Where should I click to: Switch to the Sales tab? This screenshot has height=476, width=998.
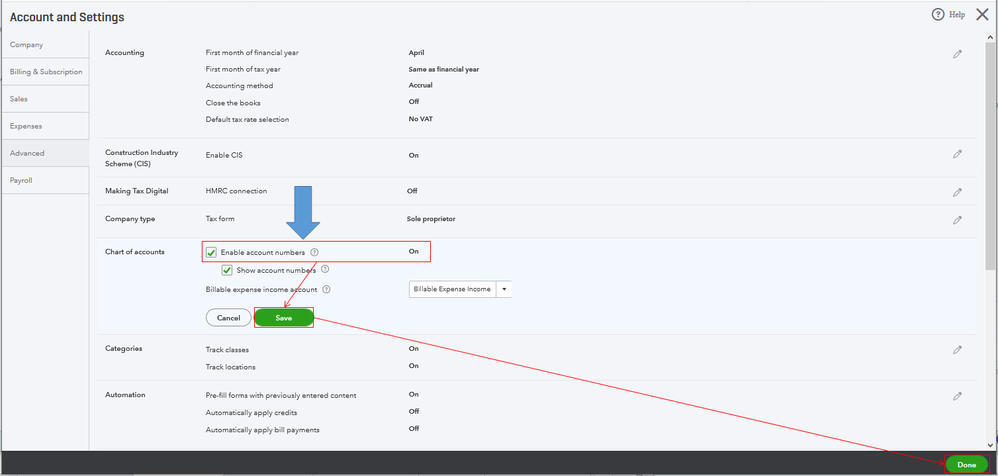click(19, 99)
